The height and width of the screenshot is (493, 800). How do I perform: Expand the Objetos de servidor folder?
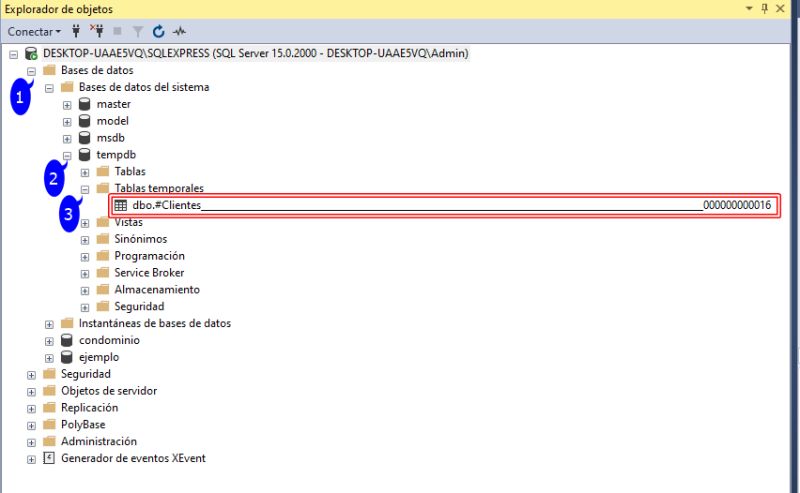(32, 391)
